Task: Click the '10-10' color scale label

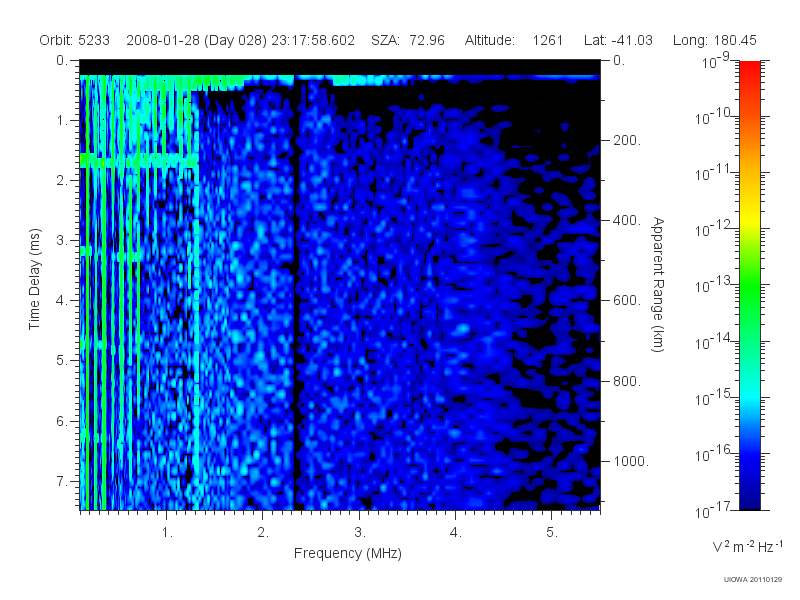Action: pyautogui.click(x=713, y=117)
